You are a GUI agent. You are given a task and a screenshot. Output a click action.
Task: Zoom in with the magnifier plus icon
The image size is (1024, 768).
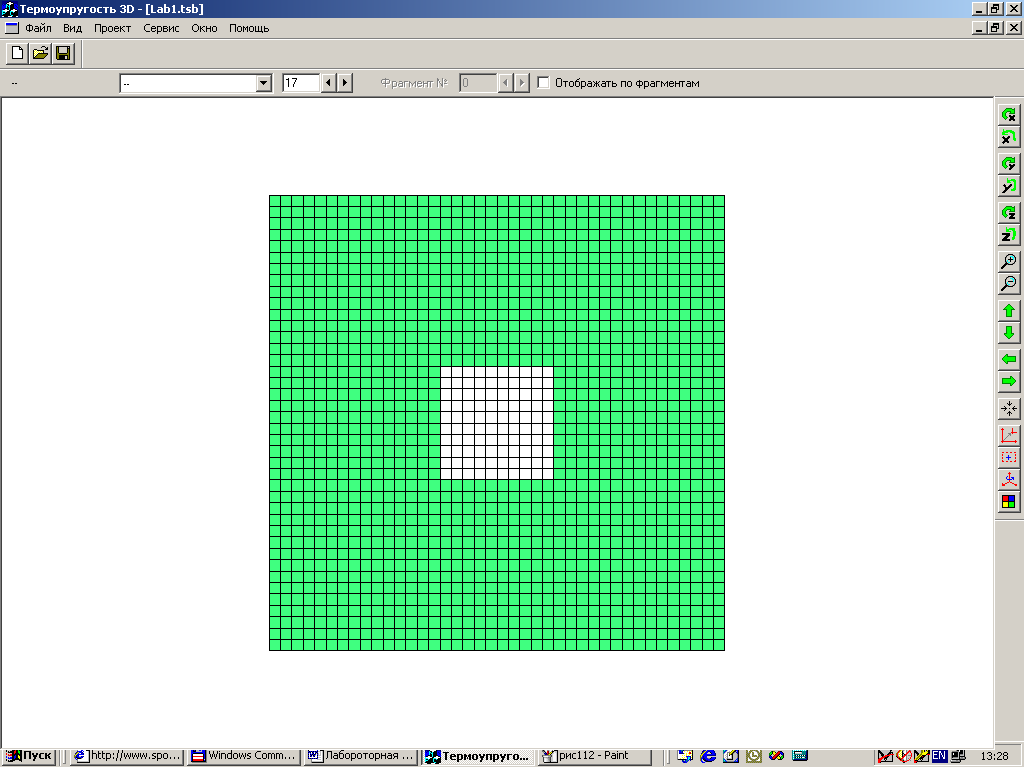1009,262
